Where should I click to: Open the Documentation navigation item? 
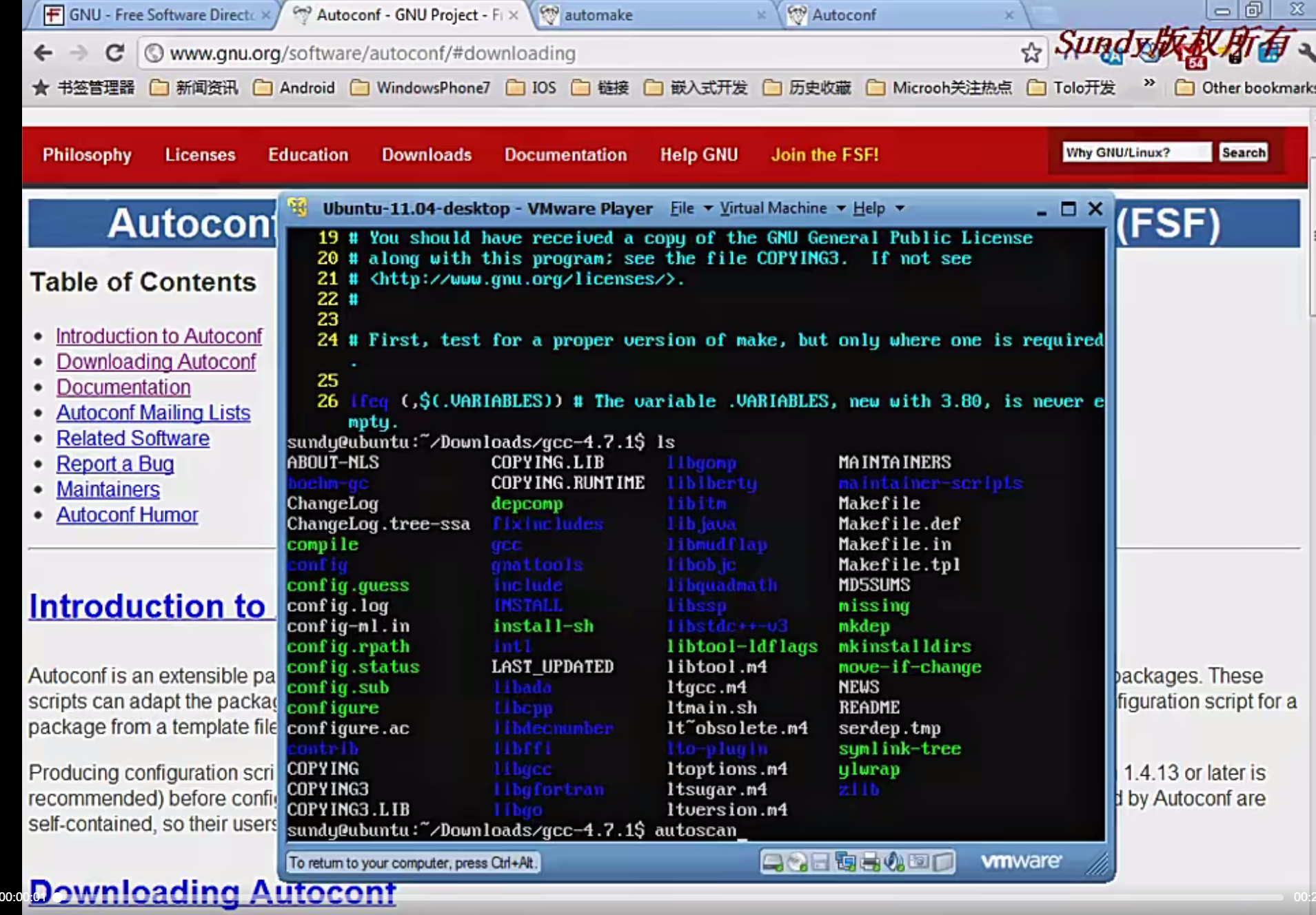[x=566, y=154]
